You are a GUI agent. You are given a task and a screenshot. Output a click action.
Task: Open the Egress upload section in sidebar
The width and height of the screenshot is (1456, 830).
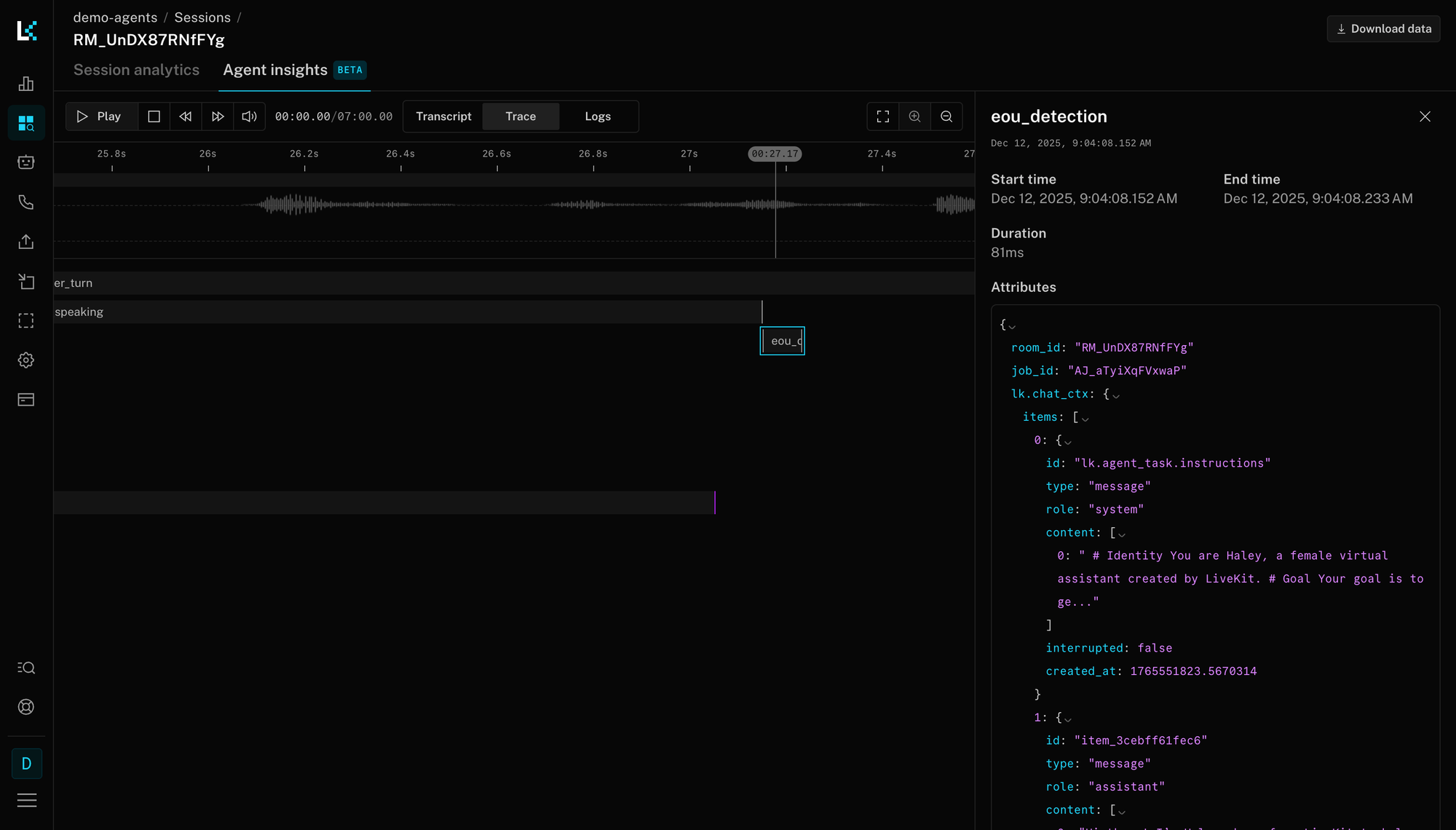pyautogui.click(x=26, y=241)
